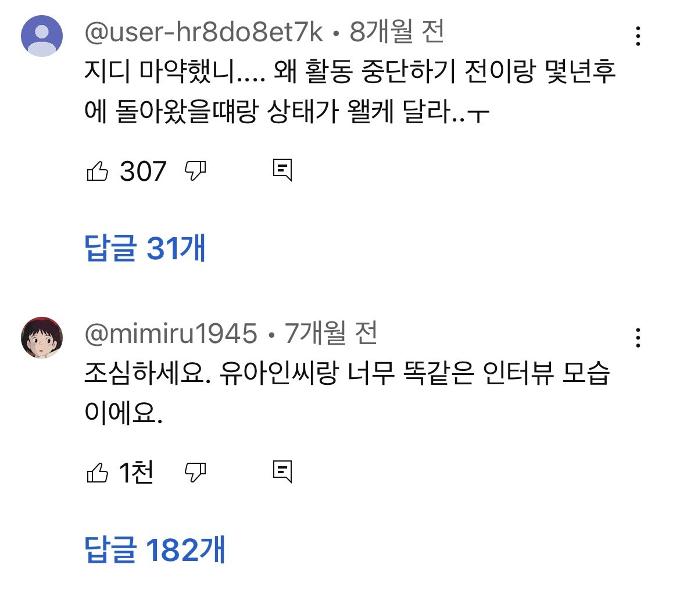Click the 1천 like count
This screenshot has width=680, height=597.
(x=137, y=472)
